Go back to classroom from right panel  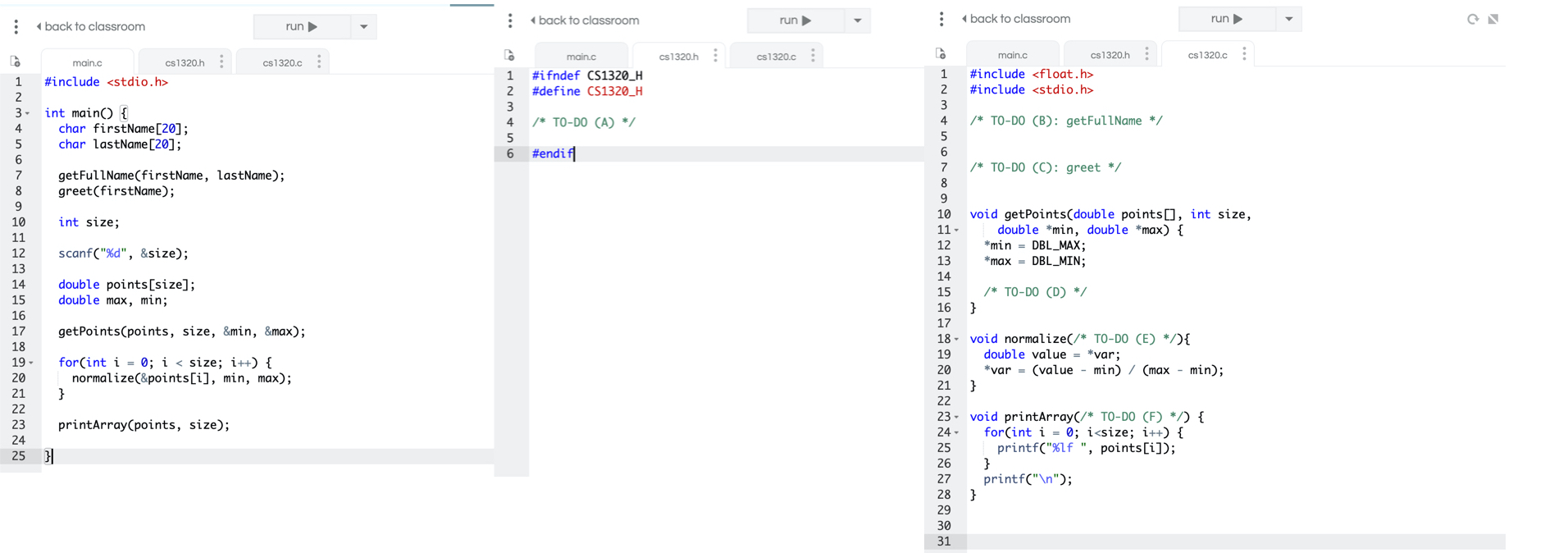click(1016, 19)
